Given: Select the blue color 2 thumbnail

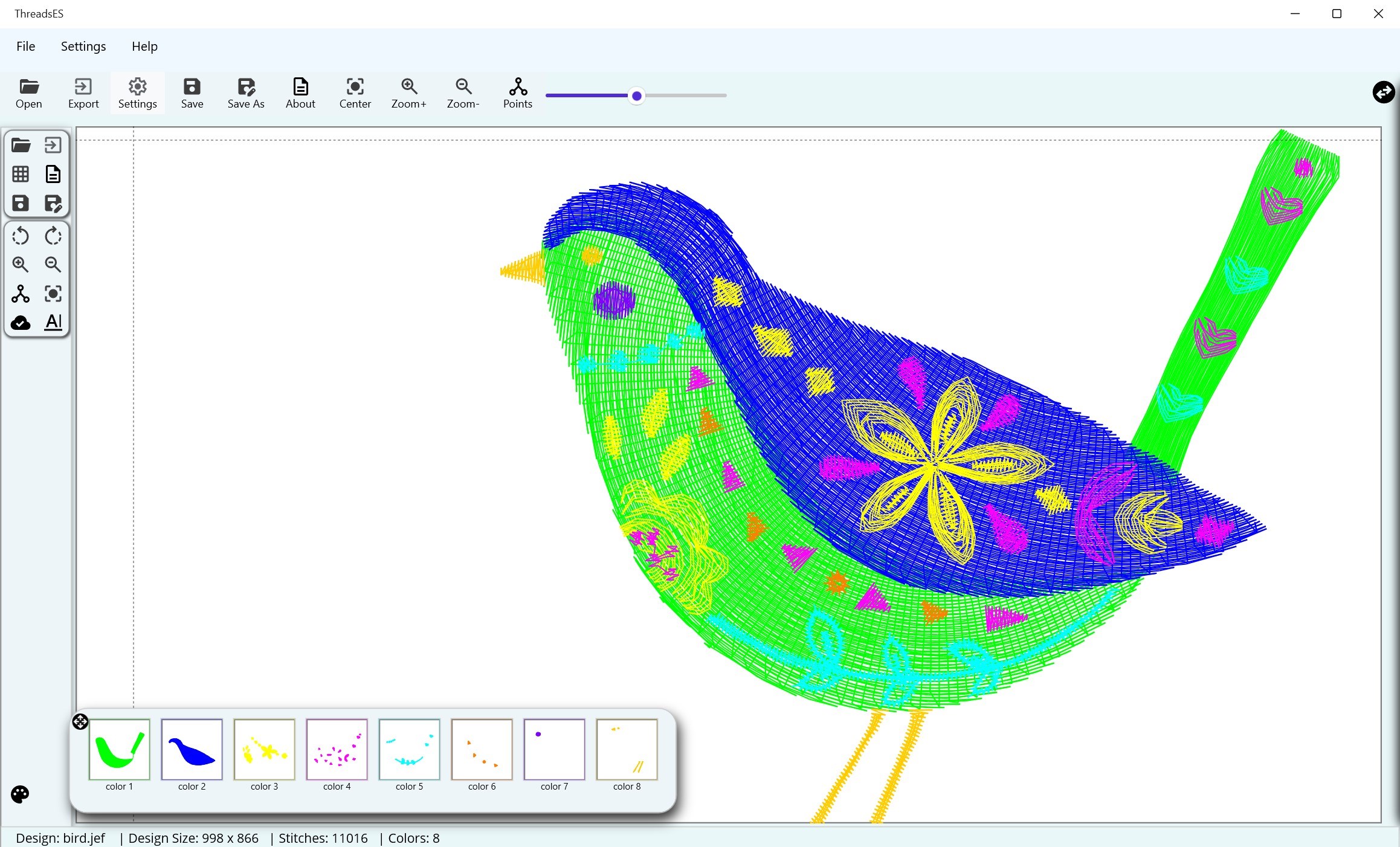Looking at the screenshot, I should coord(192,749).
